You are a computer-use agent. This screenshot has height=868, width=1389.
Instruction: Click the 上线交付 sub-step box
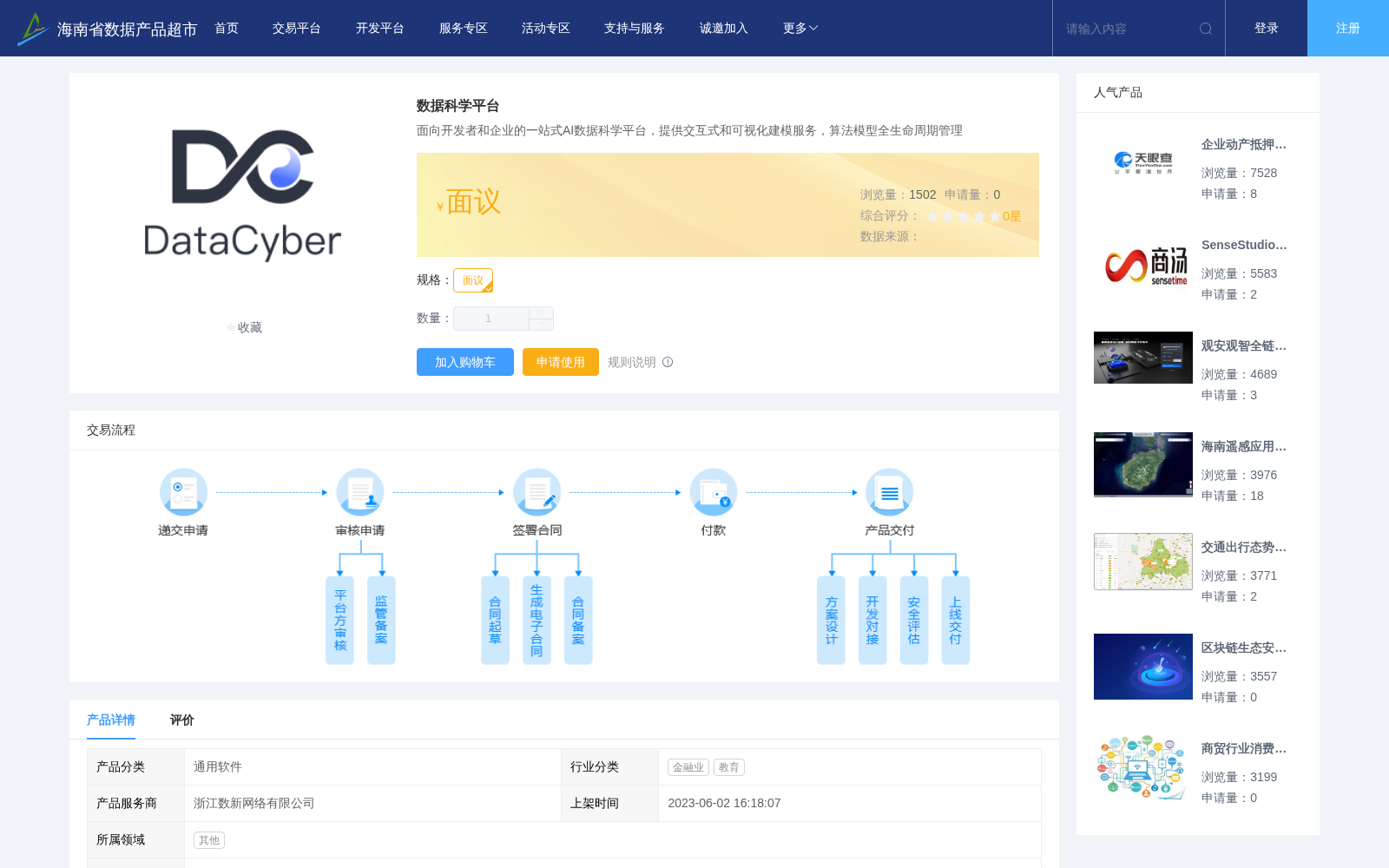tap(956, 621)
